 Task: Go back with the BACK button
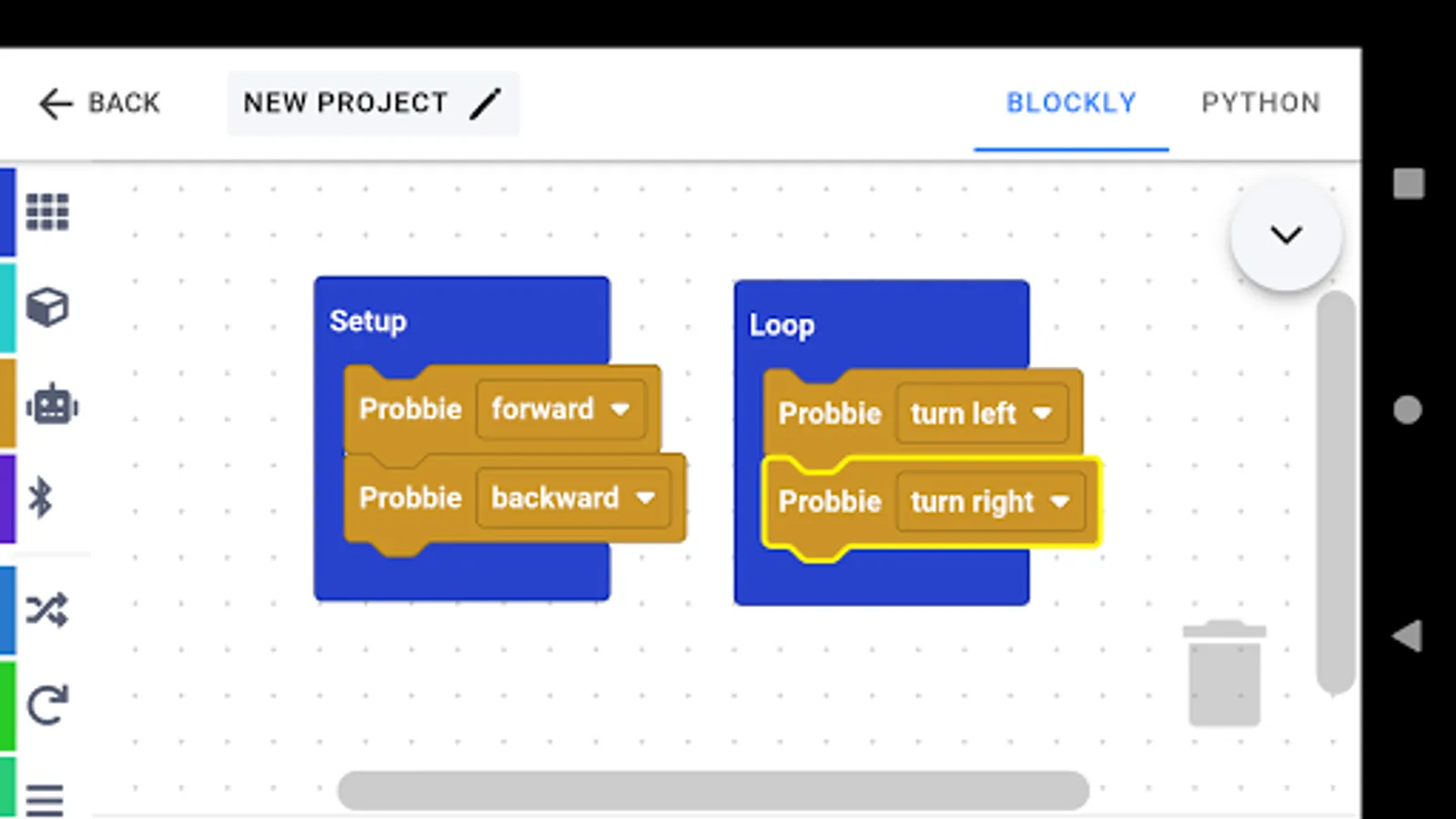pyautogui.click(x=99, y=103)
